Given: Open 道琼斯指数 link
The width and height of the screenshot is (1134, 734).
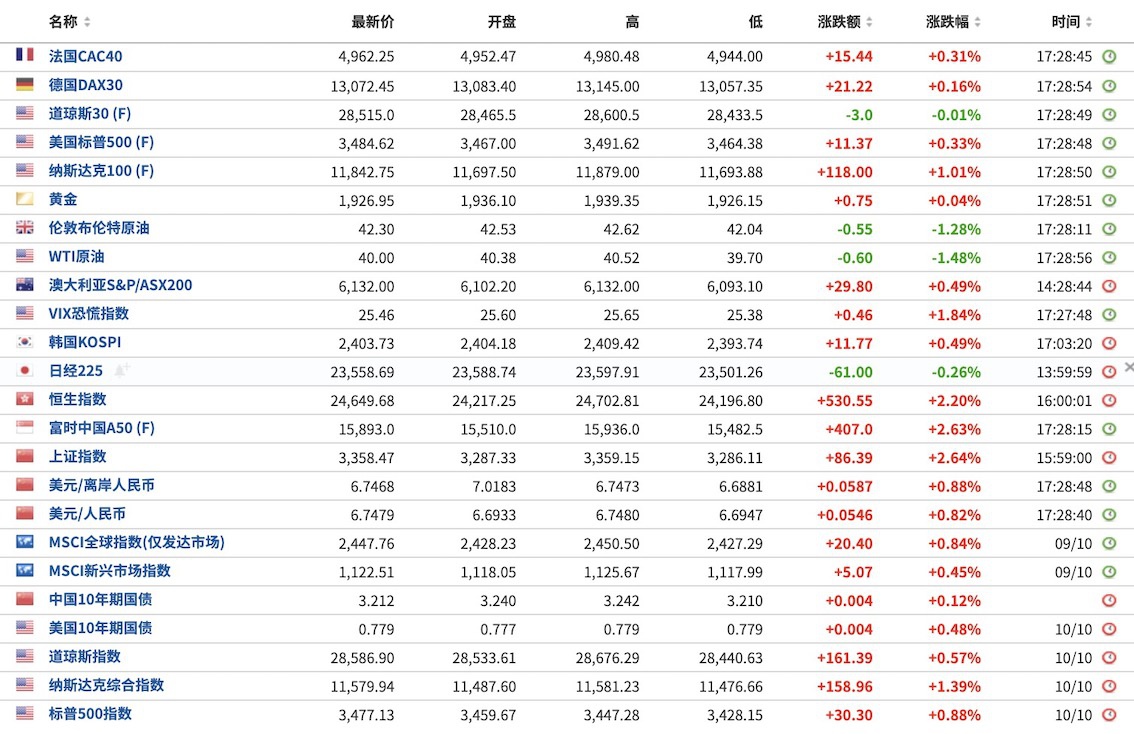Looking at the screenshot, I should point(85,657).
